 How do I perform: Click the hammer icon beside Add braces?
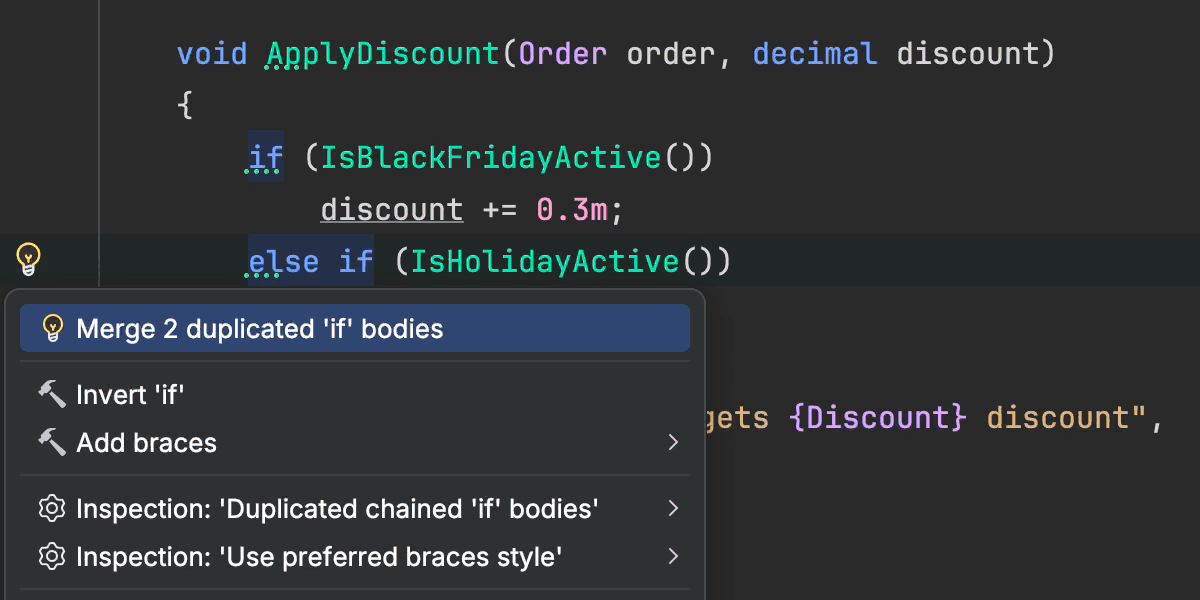pos(52,443)
